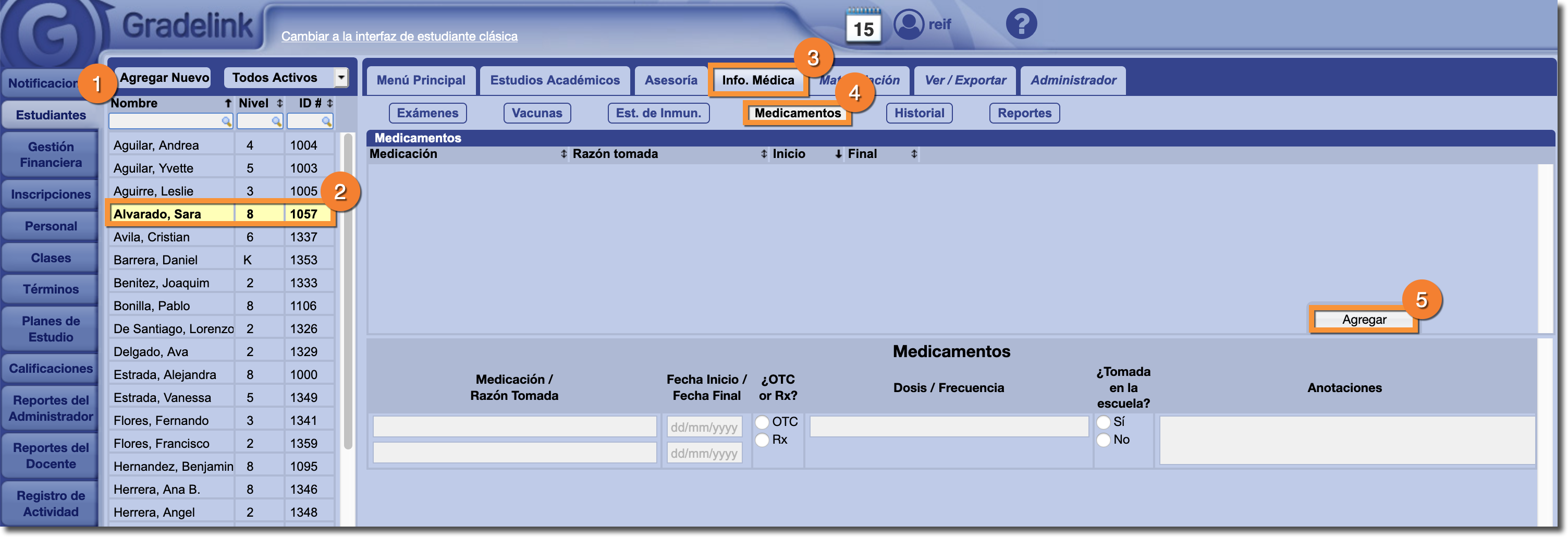Toggle sort arrows on Razón tomada column
The width and height of the screenshot is (1568, 537).
pyautogui.click(x=764, y=155)
